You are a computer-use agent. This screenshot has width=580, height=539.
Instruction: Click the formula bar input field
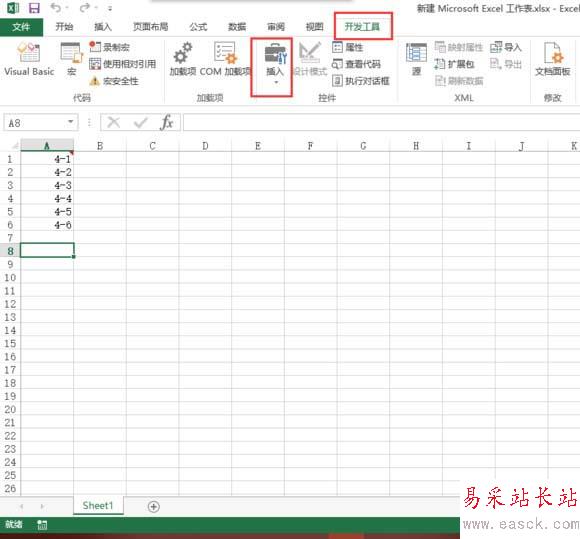tap(381, 122)
